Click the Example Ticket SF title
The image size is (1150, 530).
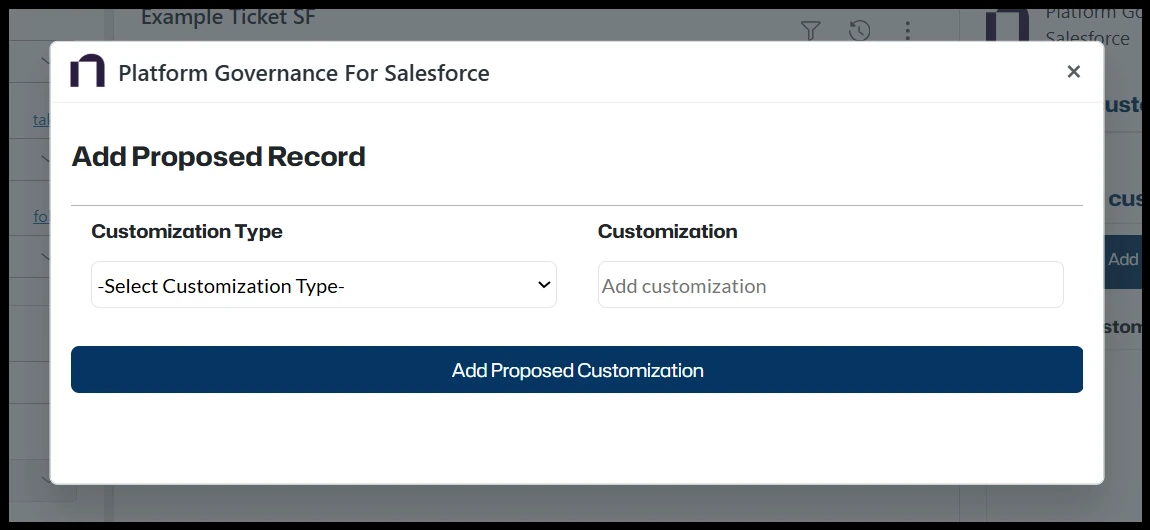[x=228, y=18]
